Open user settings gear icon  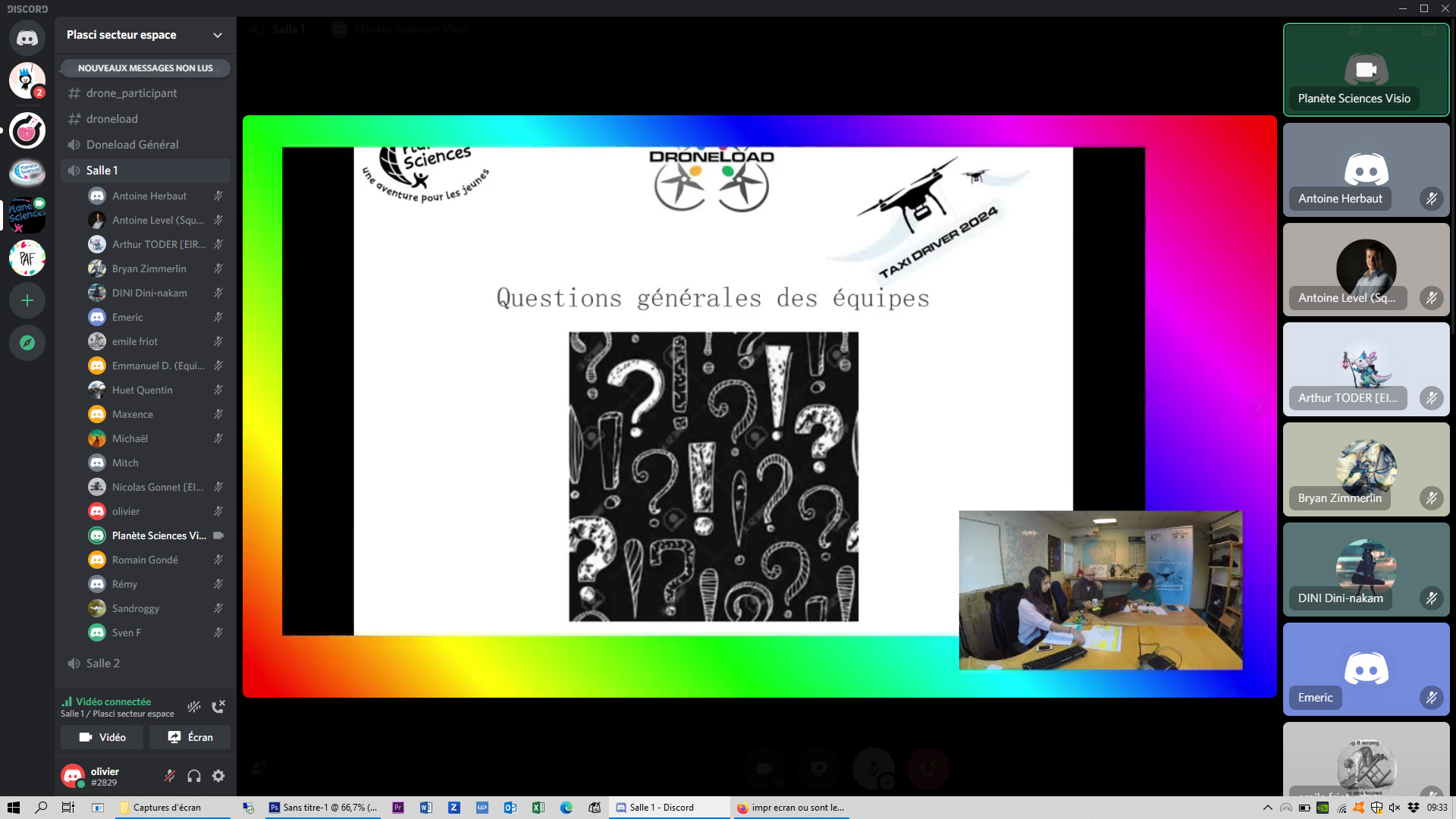218,776
